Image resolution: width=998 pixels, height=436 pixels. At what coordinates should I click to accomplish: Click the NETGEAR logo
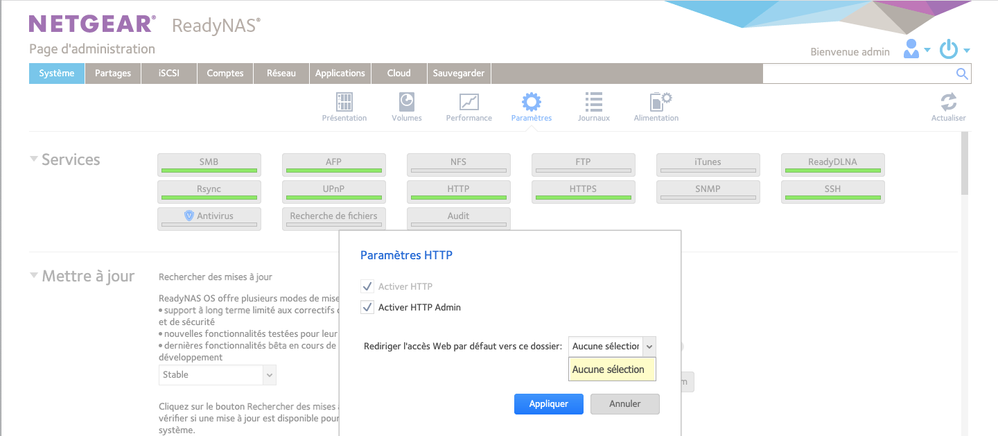(92, 24)
